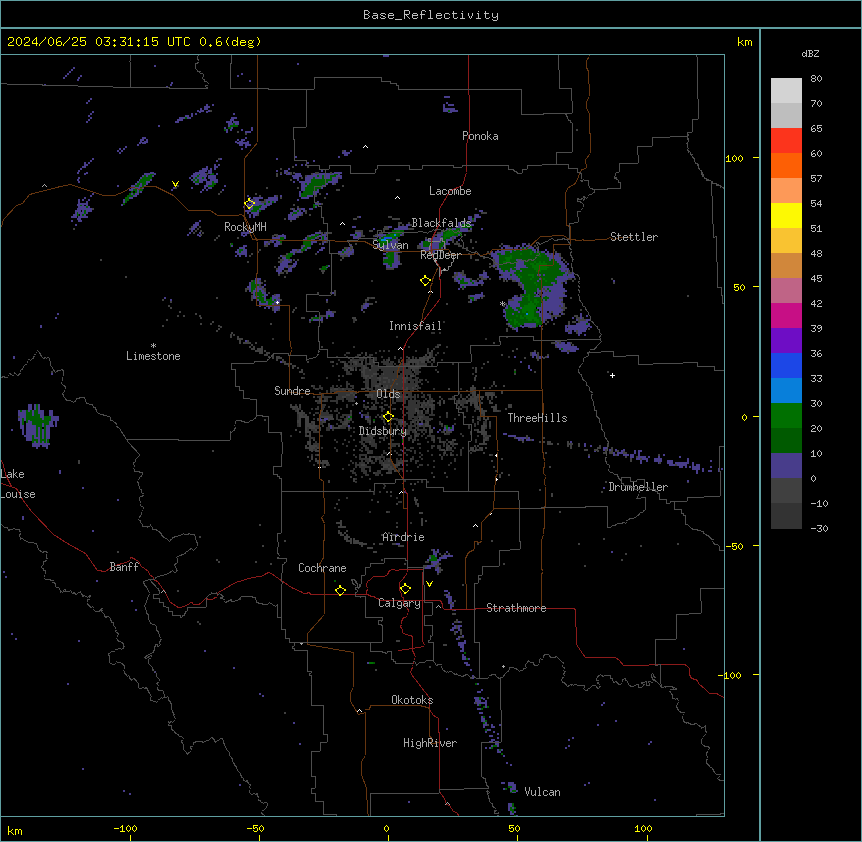
Task: Click the km unit label at bottom left
Action: 15,830
